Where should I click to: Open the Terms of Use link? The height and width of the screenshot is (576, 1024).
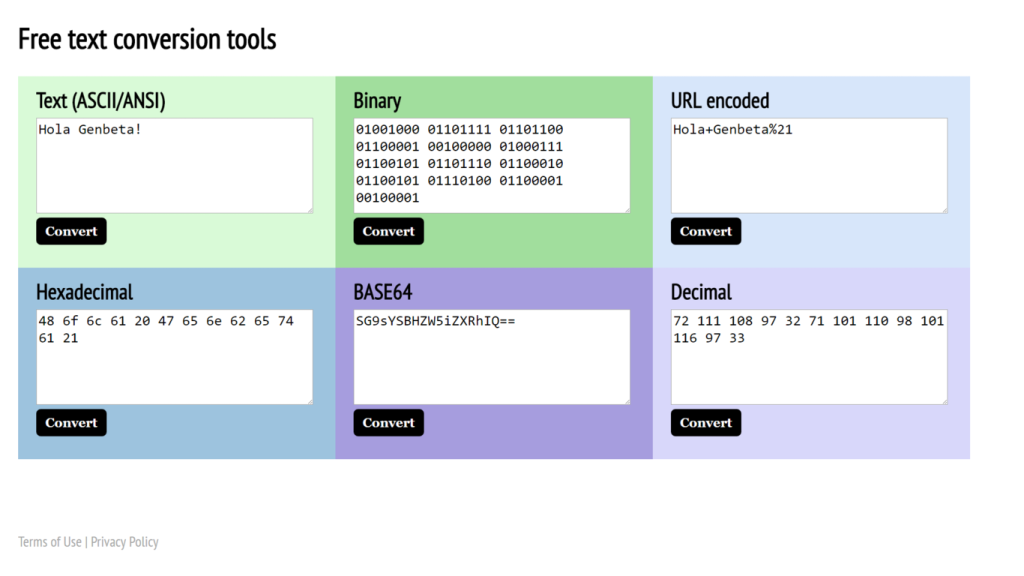(x=50, y=542)
